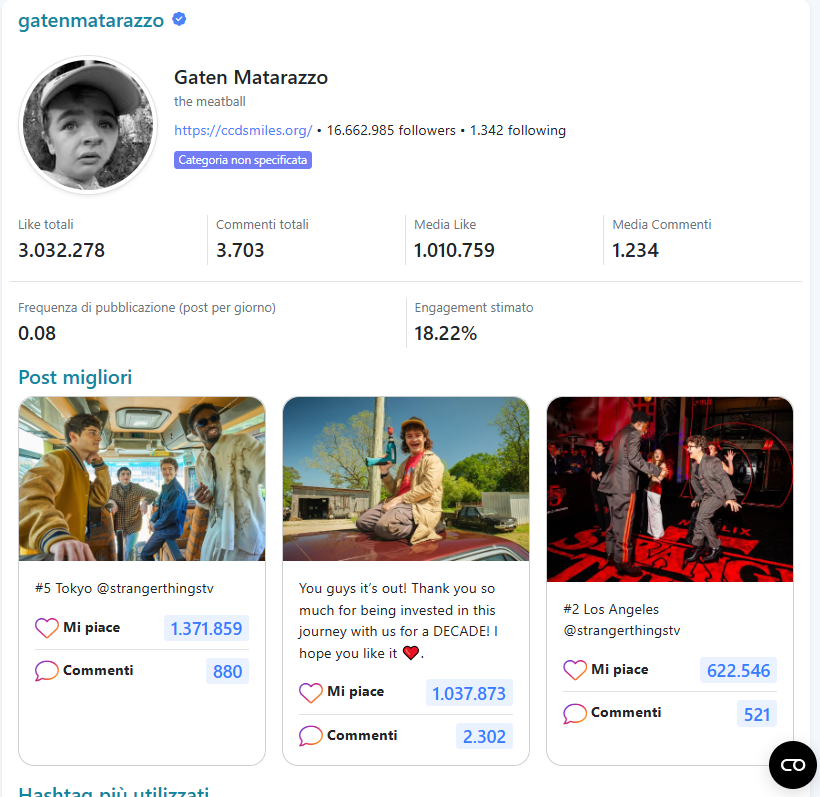
Task: Click heart icon on DECADE post
Action: point(311,693)
